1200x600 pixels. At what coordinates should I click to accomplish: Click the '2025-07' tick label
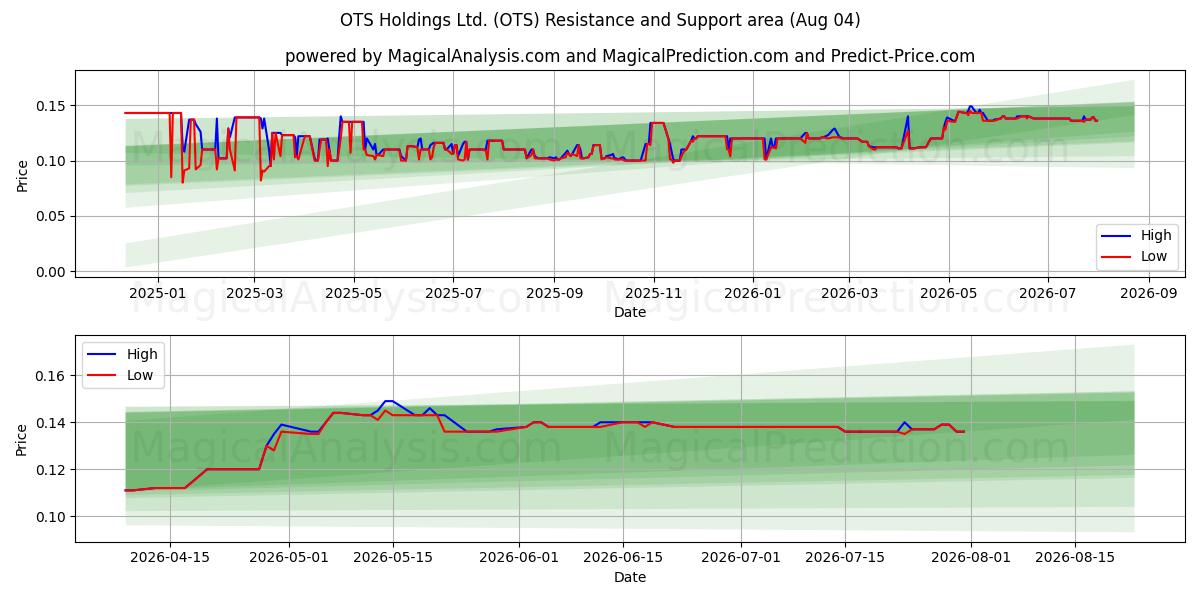(x=454, y=293)
